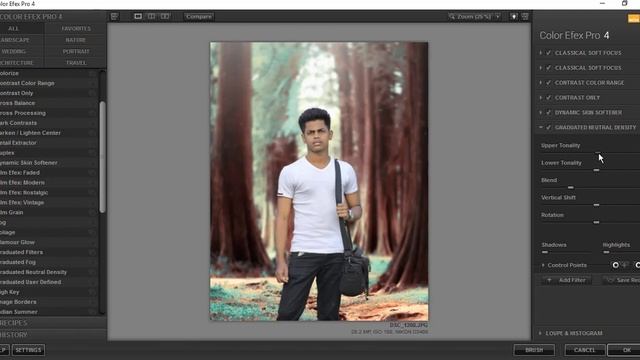Click the Vertical Shift slider handle
The height and width of the screenshot is (360, 640).
(x=596, y=205)
